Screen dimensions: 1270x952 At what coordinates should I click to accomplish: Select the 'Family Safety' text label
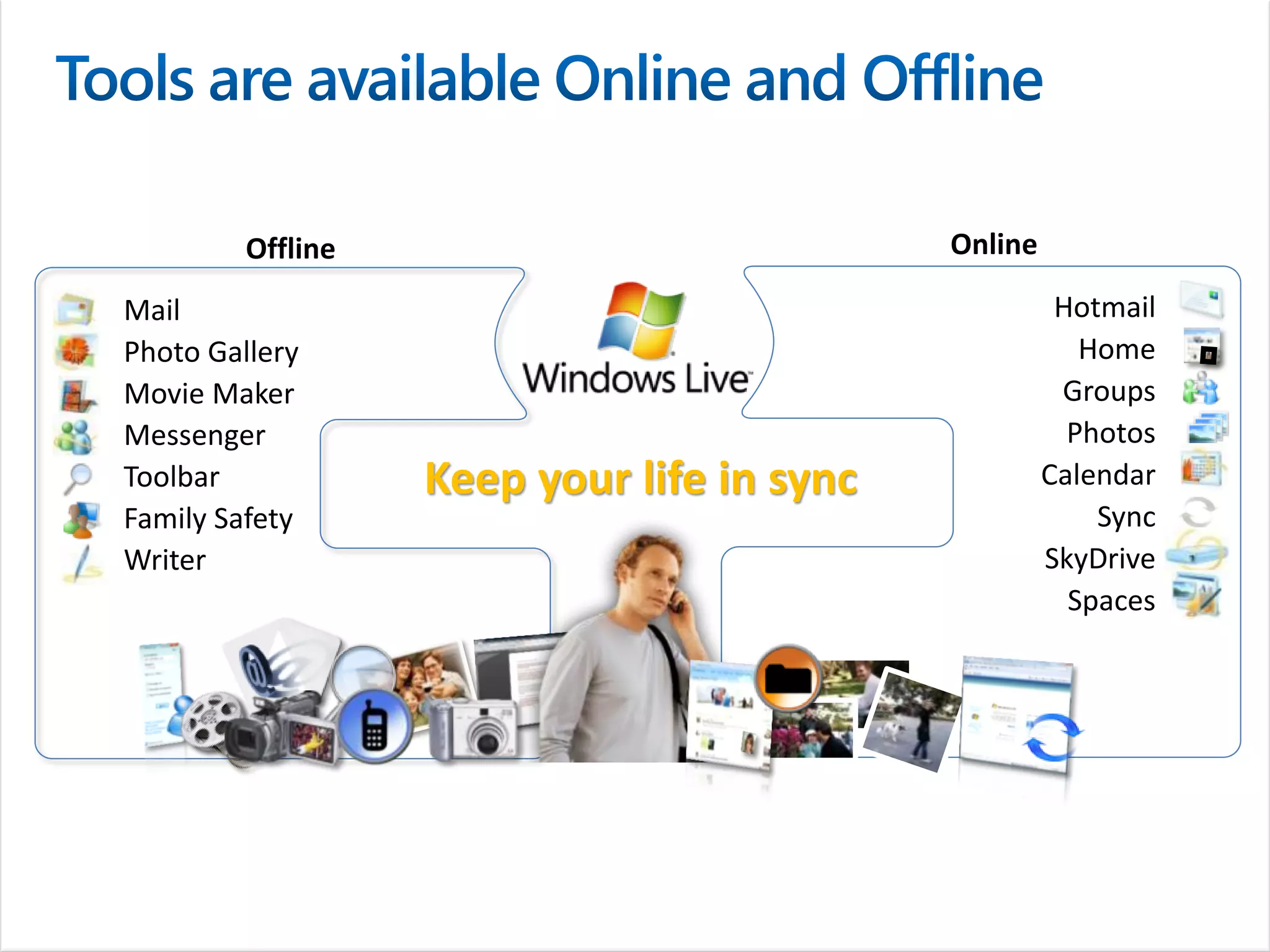(x=208, y=519)
